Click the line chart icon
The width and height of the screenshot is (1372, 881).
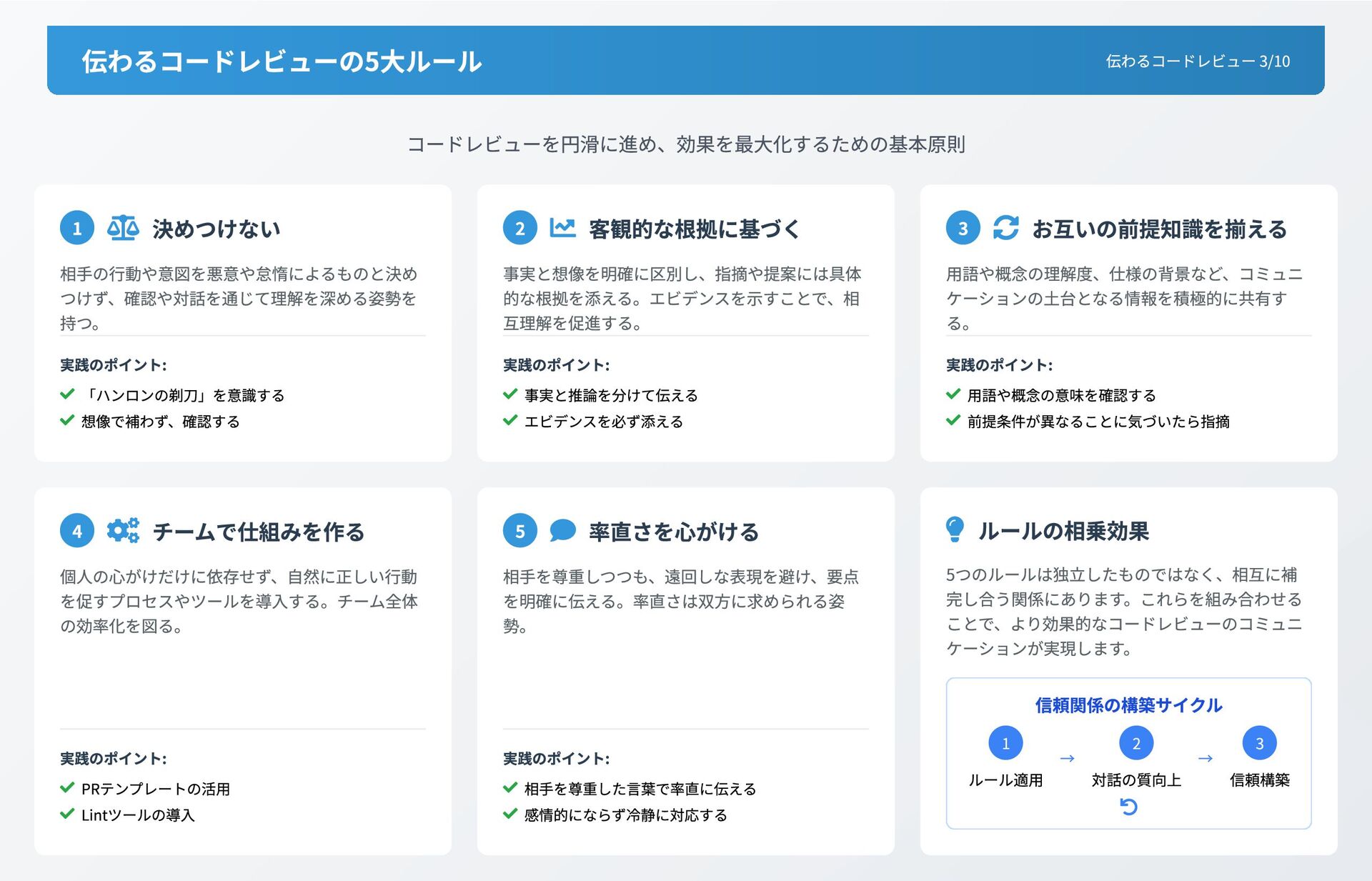pyautogui.click(x=562, y=228)
